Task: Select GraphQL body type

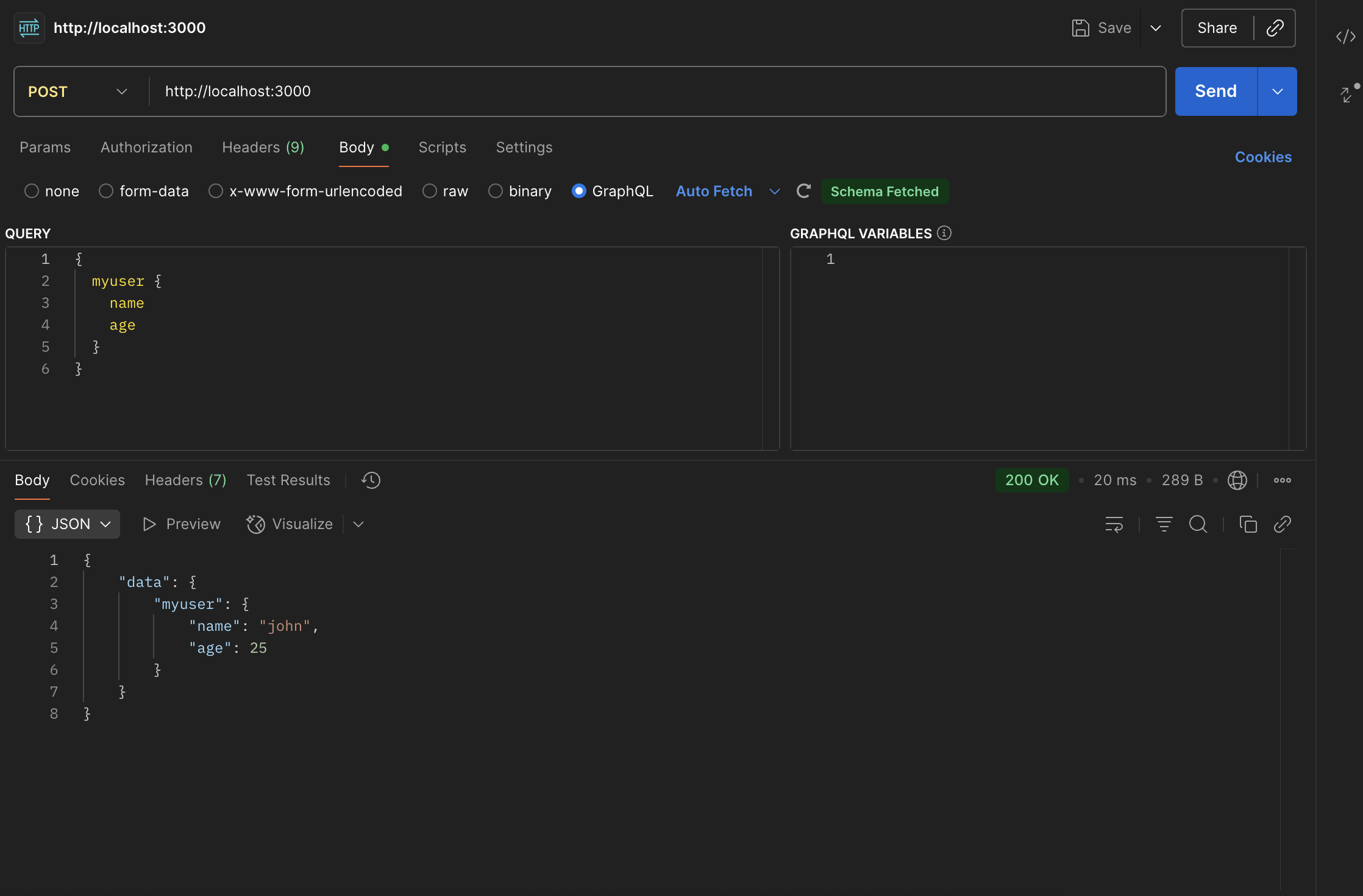Action: click(579, 191)
